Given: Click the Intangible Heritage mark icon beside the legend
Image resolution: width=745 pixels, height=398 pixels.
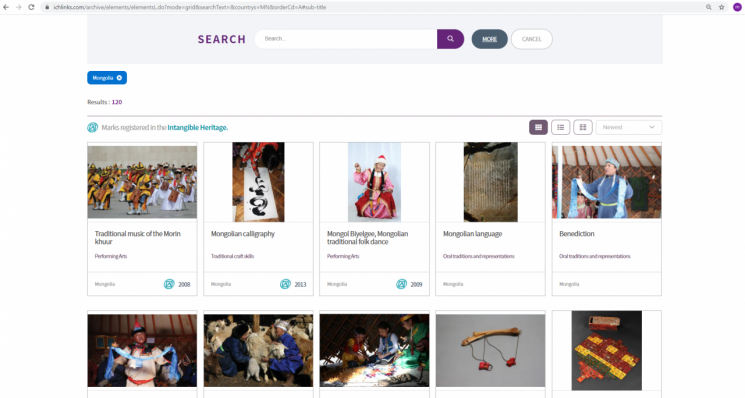Looking at the screenshot, I should 93,127.
